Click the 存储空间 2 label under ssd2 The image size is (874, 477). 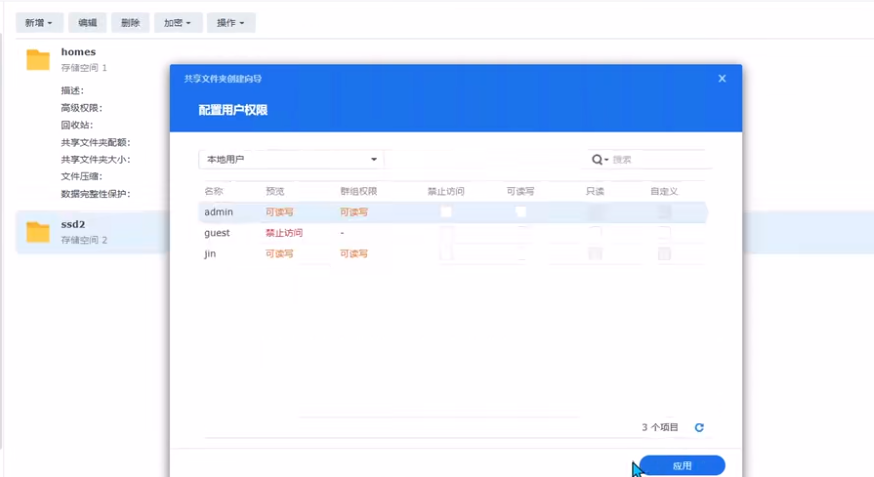84,240
